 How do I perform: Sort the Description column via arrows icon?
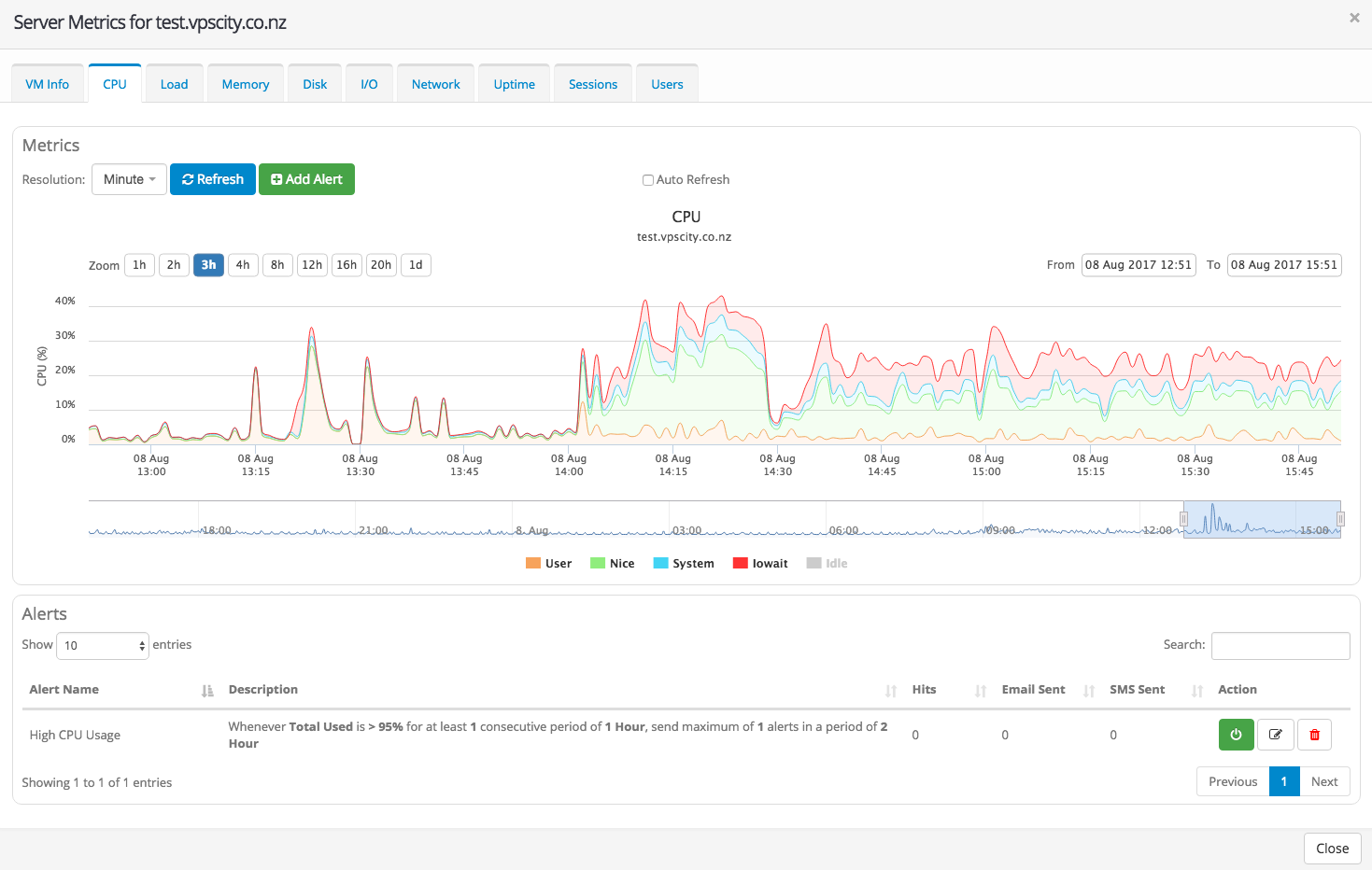click(890, 691)
